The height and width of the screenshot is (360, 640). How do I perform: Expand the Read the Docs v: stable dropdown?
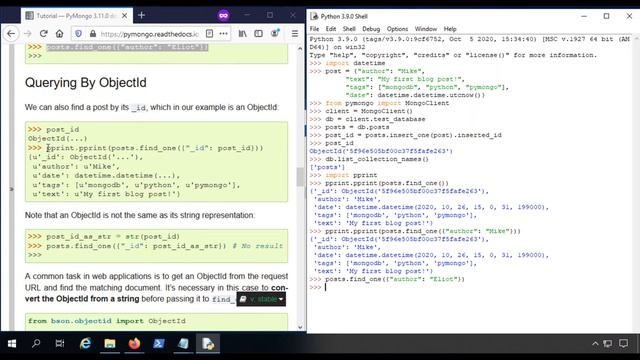[x=261, y=299]
